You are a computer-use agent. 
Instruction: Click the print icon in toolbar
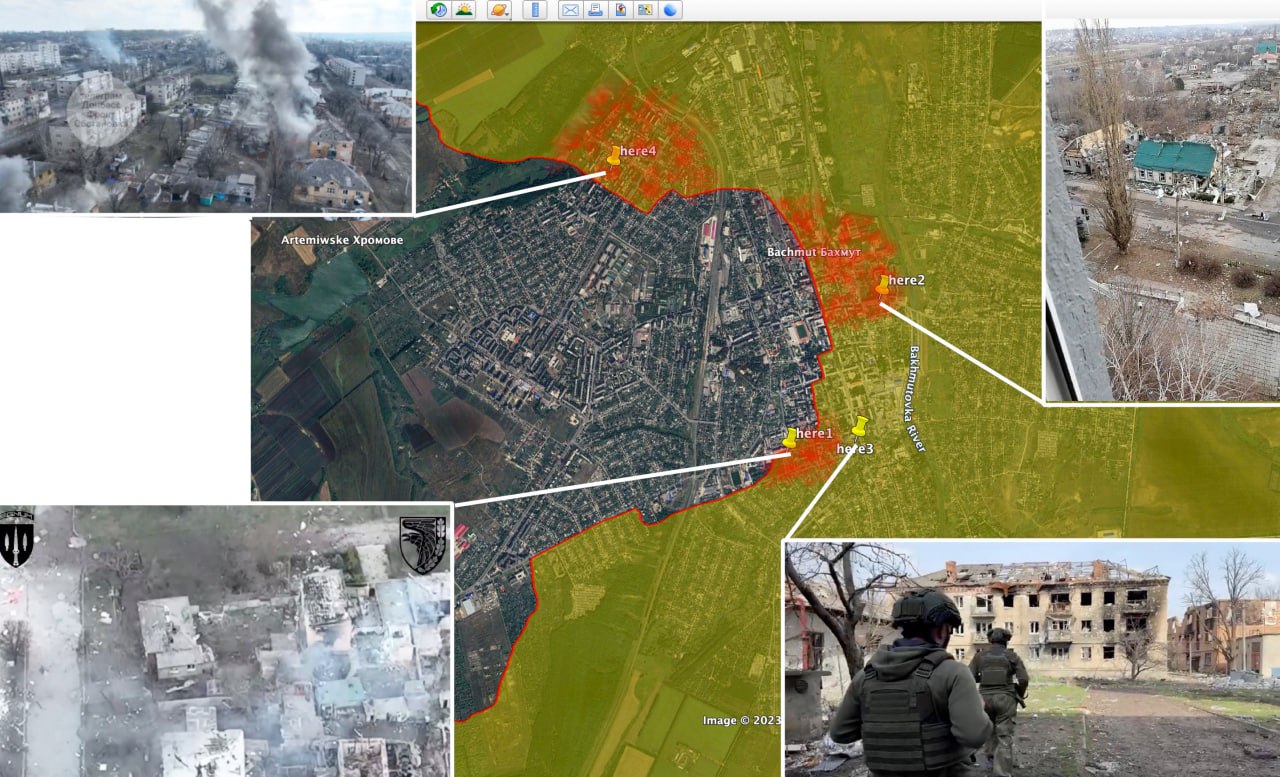coord(595,10)
